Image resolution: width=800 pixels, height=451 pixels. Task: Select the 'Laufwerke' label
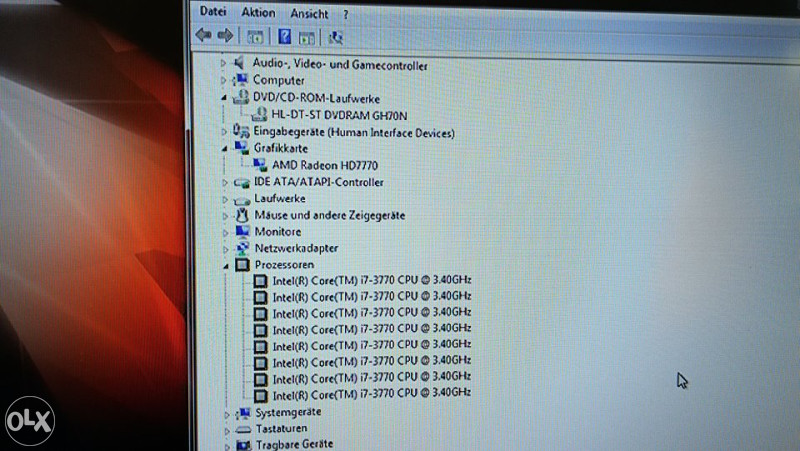[280, 198]
